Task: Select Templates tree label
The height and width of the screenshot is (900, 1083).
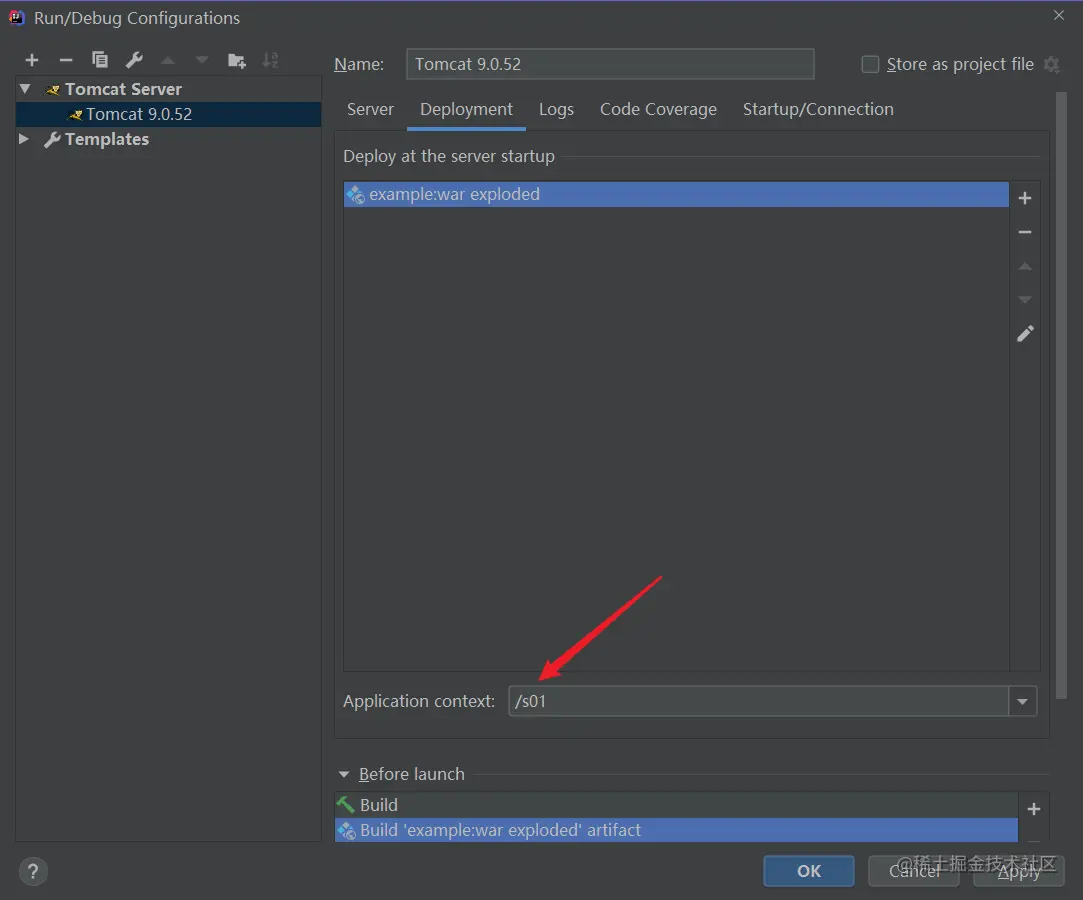Action: [106, 139]
